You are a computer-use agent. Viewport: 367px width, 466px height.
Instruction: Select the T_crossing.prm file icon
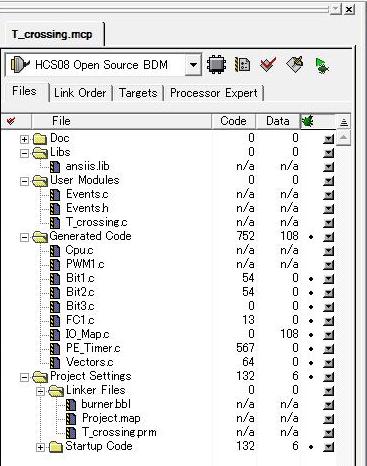[x=71, y=433]
